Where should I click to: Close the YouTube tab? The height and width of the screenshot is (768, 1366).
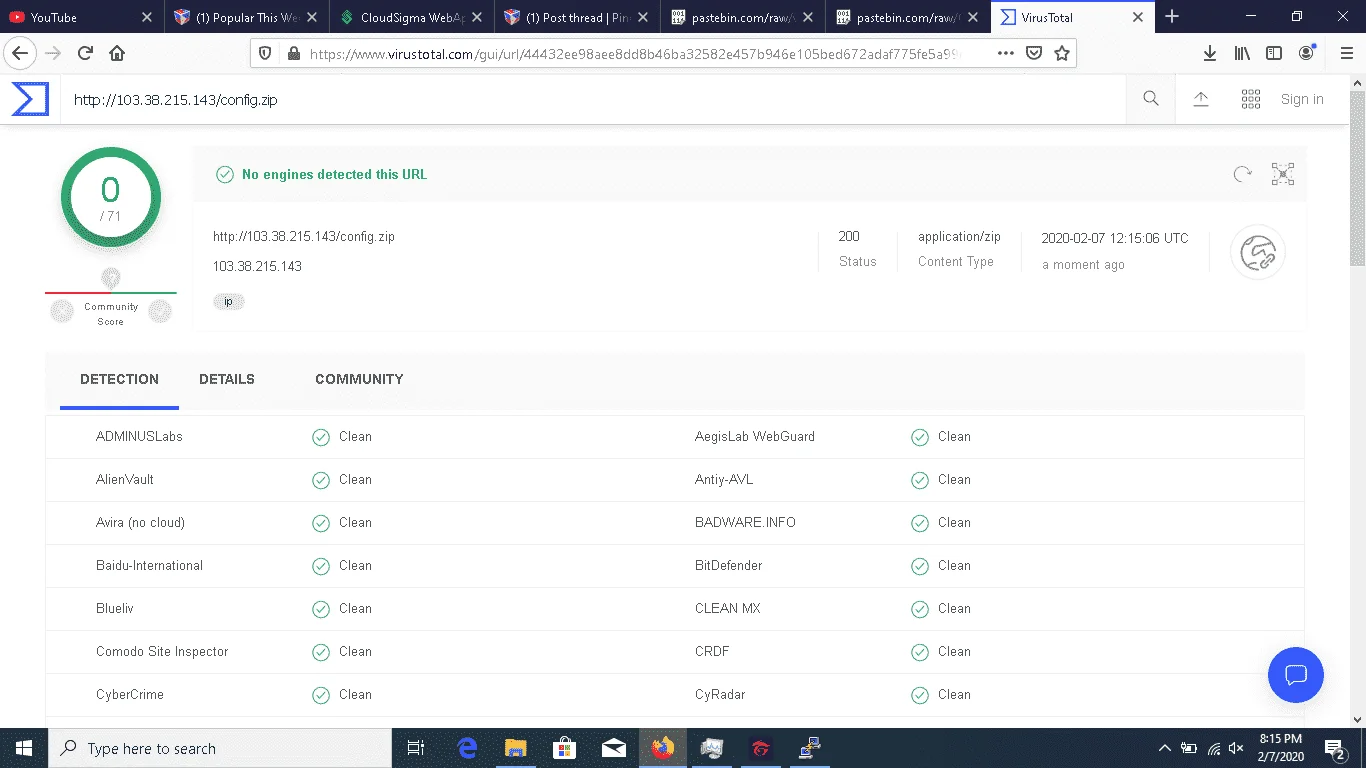pos(147,17)
